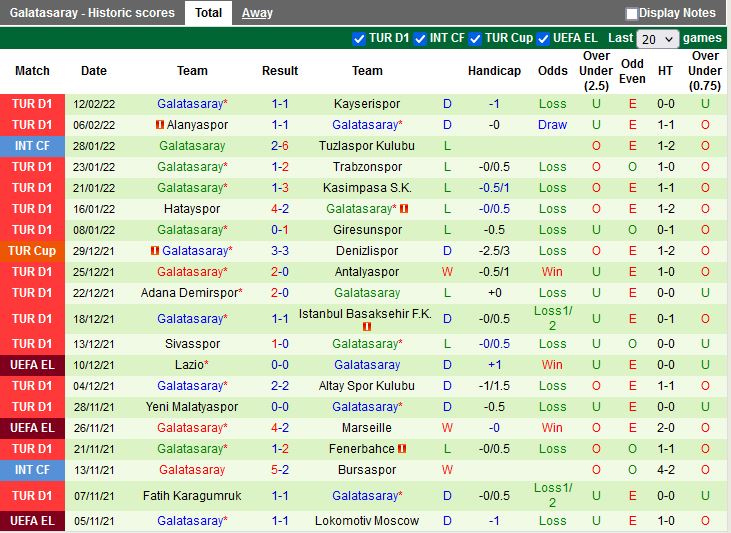Select Marseille team name

click(x=367, y=428)
